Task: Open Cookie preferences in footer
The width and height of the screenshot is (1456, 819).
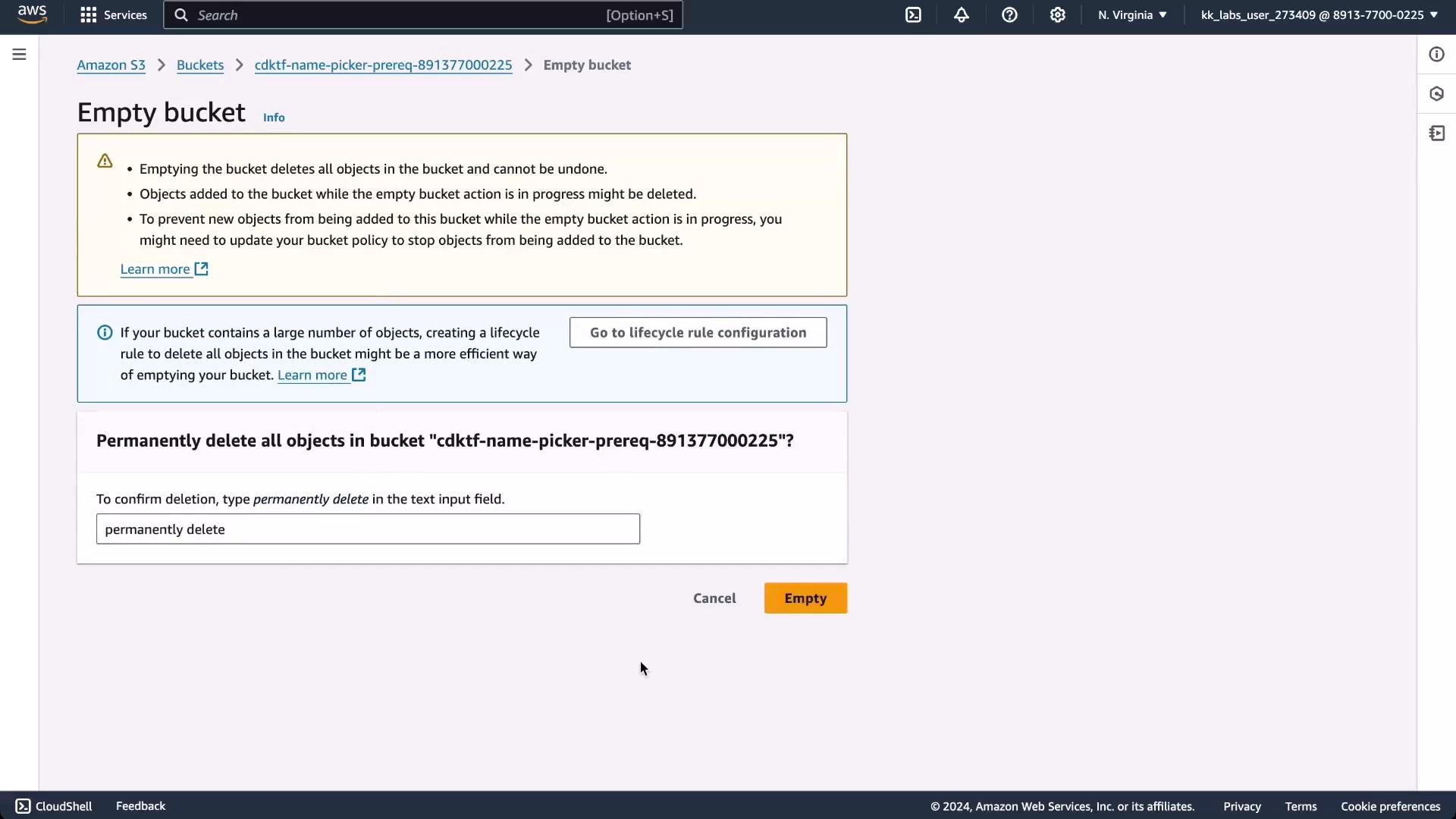Action: 1390,807
